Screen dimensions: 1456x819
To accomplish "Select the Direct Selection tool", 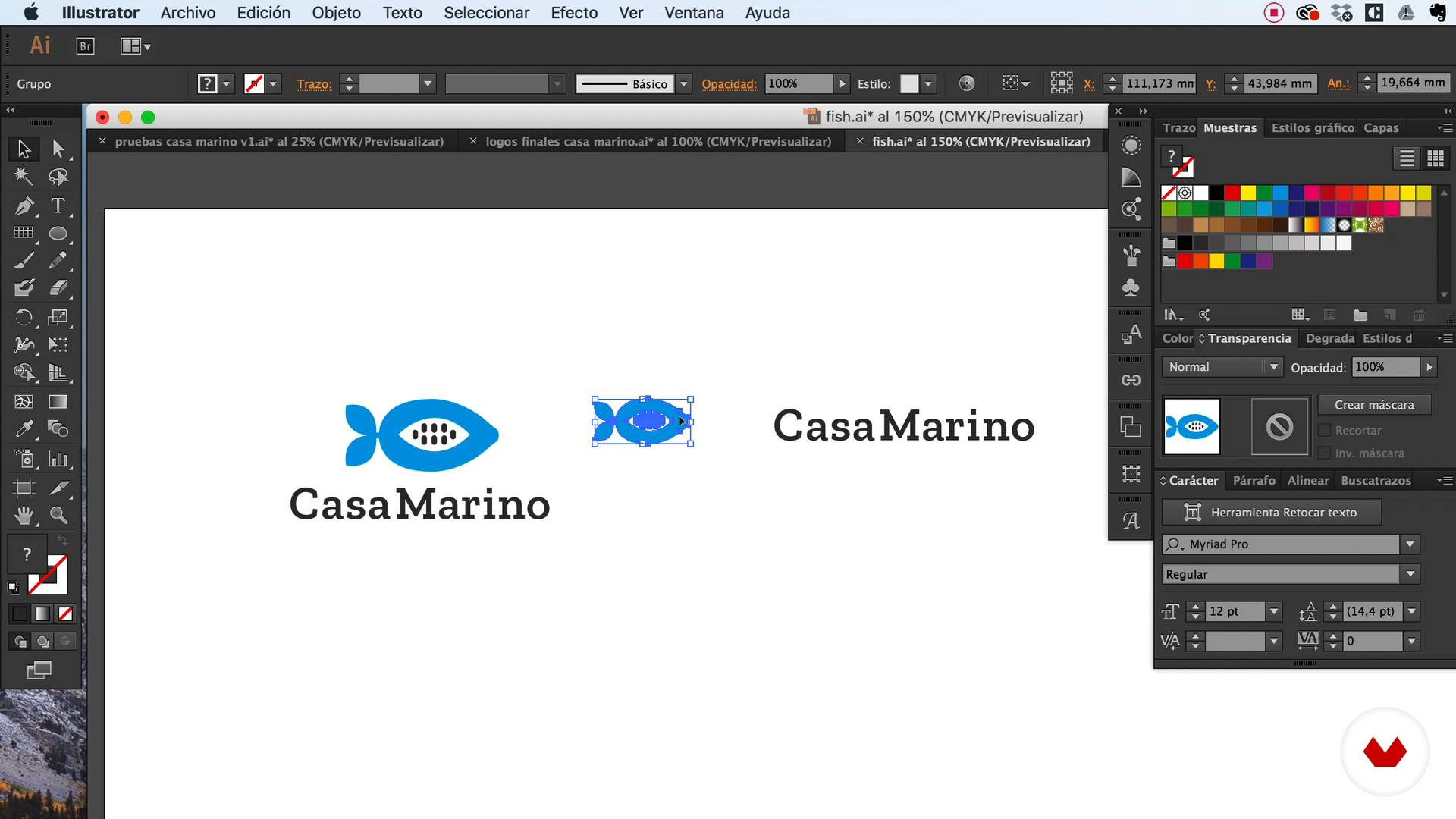I will (58, 149).
